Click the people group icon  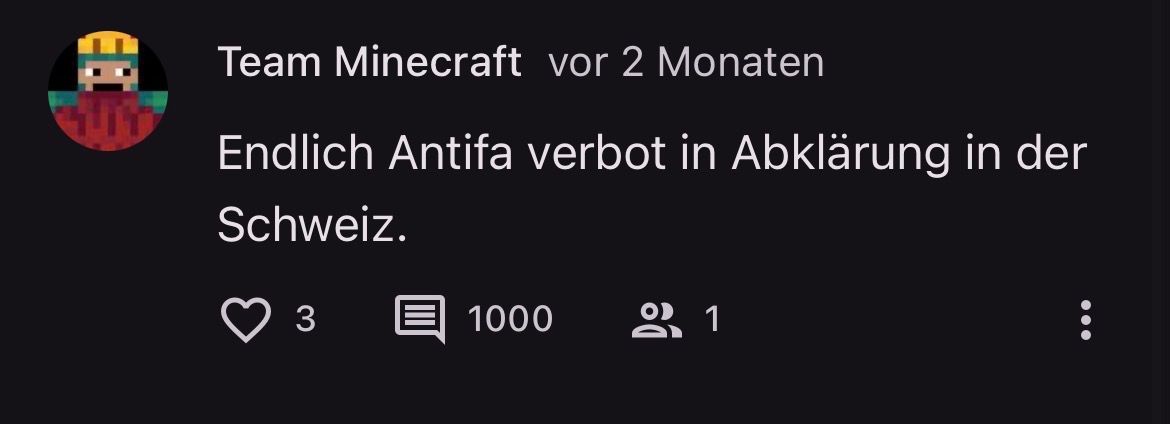click(x=657, y=320)
